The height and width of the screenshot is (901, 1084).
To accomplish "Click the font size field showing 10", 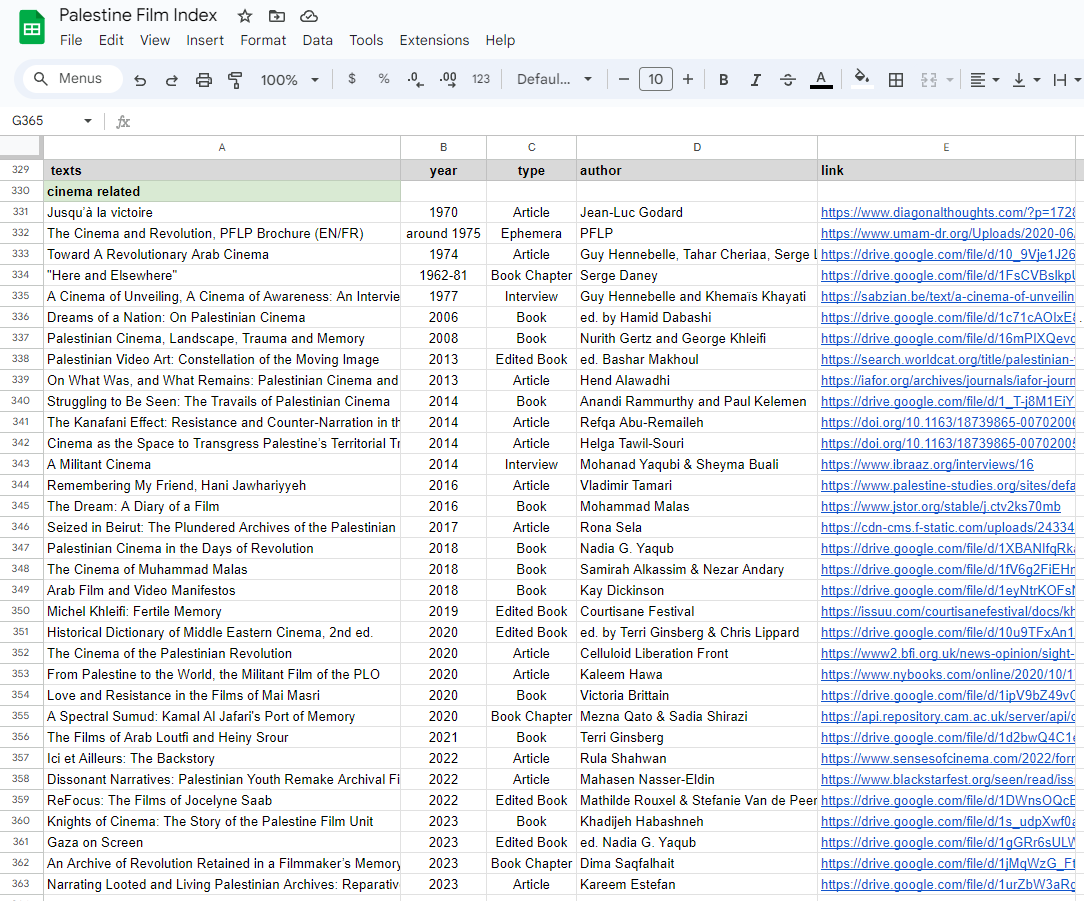I will [655, 79].
